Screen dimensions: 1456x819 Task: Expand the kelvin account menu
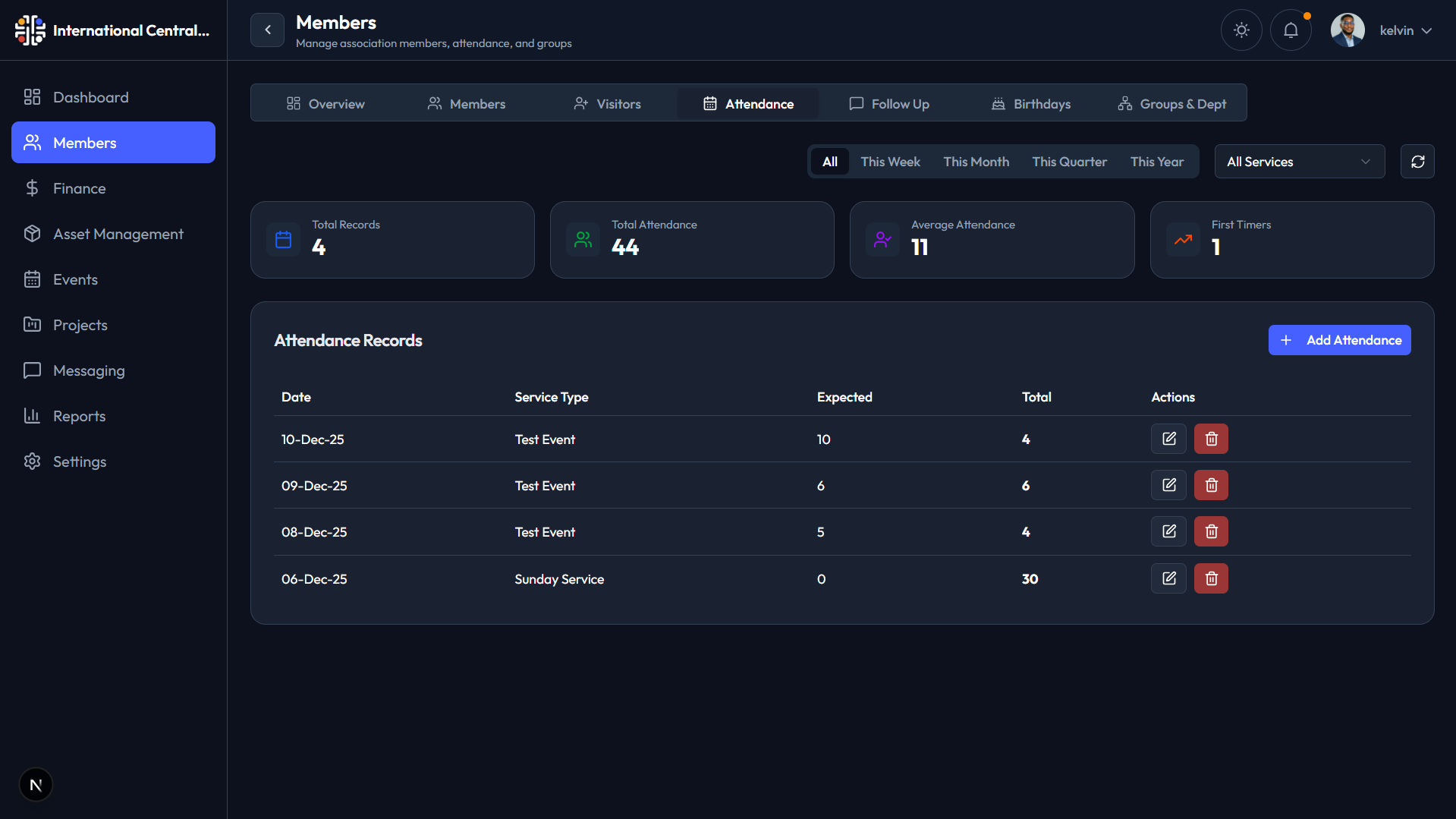[1404, 30]
